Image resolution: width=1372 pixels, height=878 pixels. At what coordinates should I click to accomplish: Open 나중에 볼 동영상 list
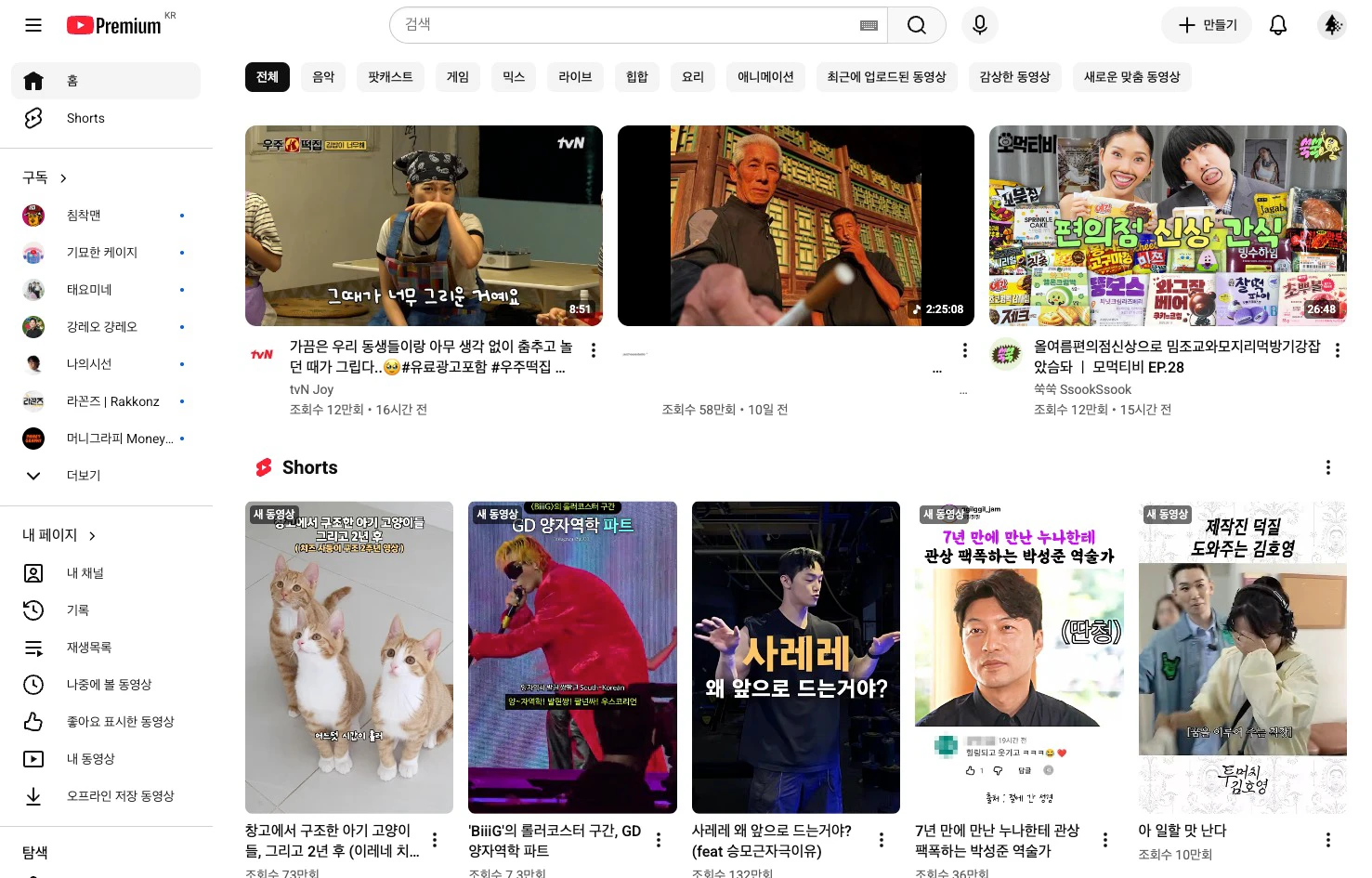pyautogui.click(x=106, y=685)
